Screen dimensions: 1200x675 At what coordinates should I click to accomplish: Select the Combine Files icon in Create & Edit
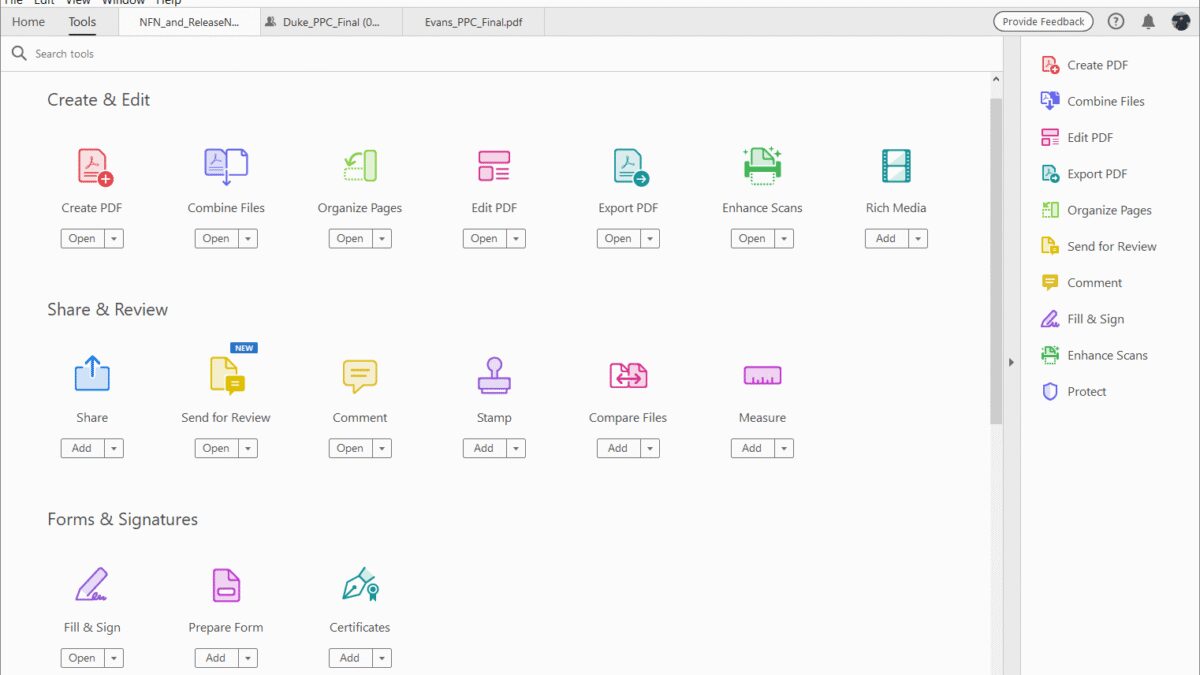226,166
